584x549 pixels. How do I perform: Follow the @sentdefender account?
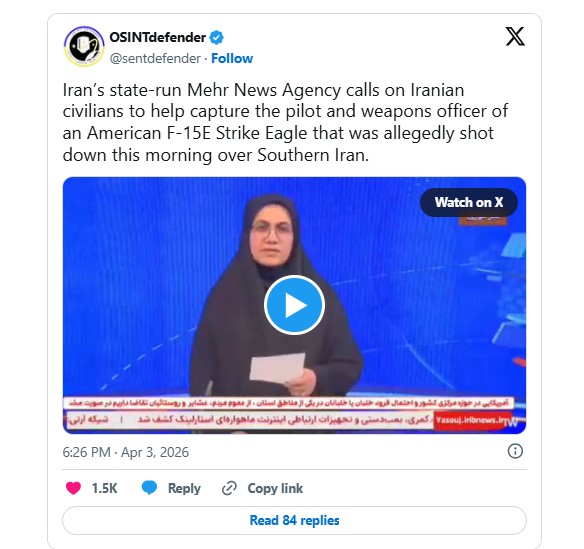(232, 58)
